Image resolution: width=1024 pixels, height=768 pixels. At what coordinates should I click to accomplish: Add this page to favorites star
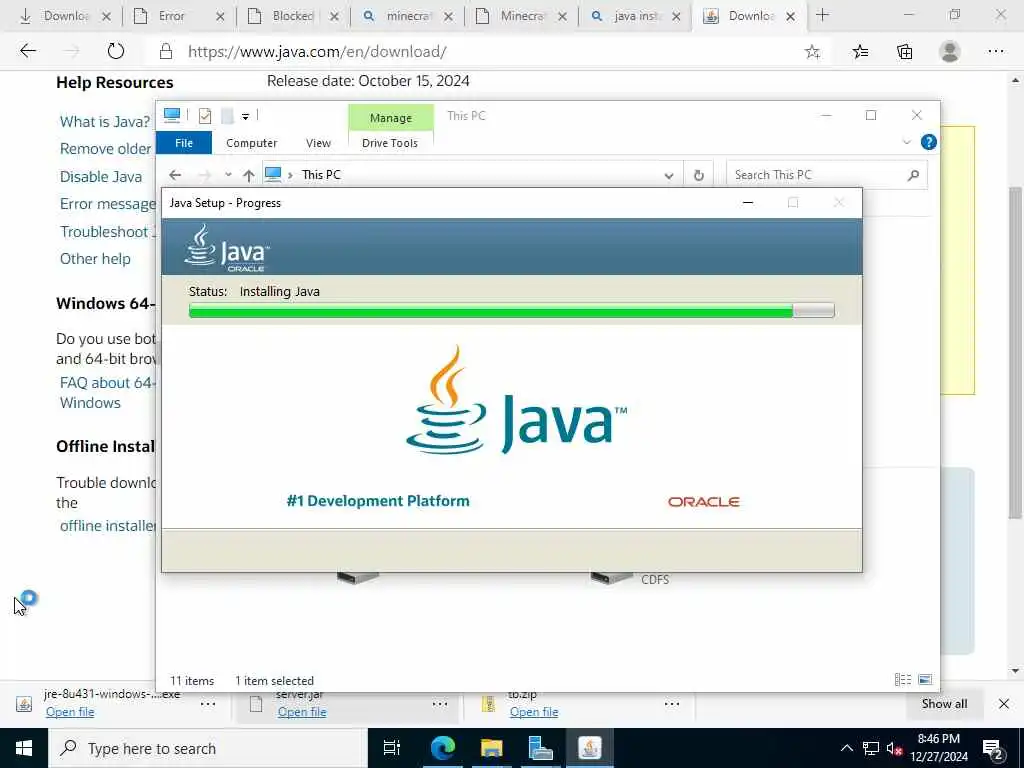click(812, 52)
